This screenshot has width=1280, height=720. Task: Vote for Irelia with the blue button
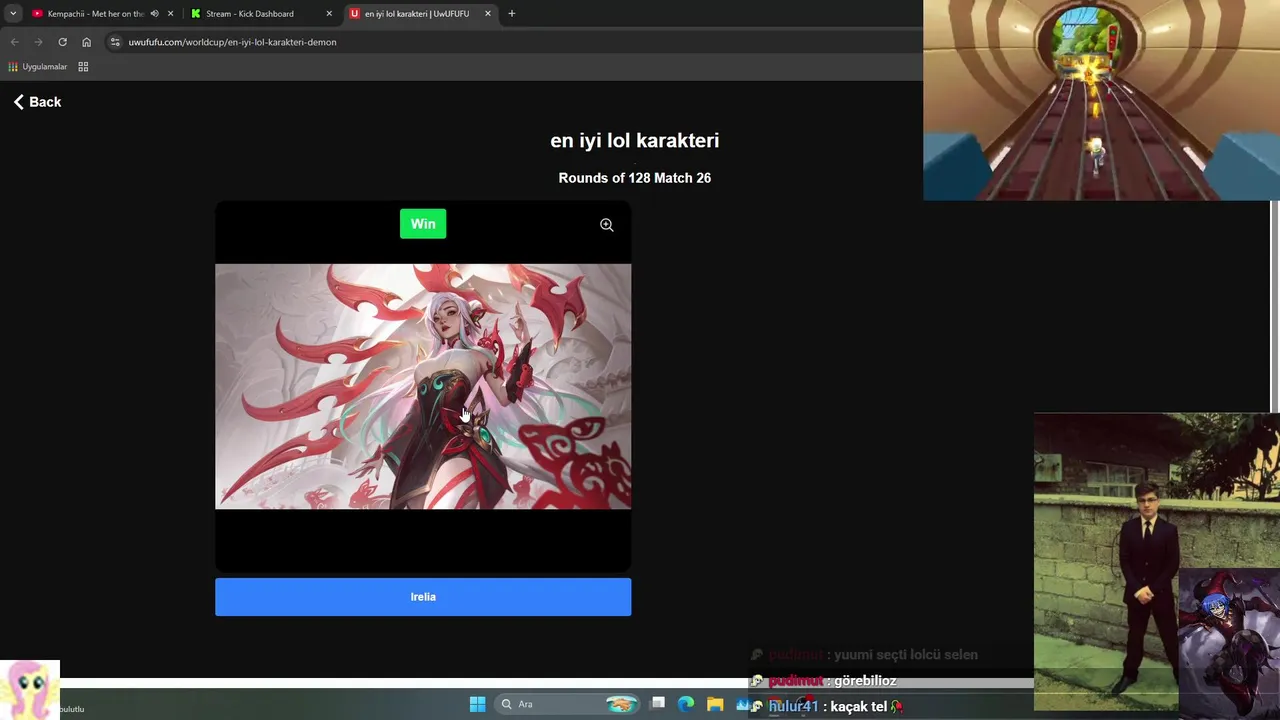(x=423, y=597)
